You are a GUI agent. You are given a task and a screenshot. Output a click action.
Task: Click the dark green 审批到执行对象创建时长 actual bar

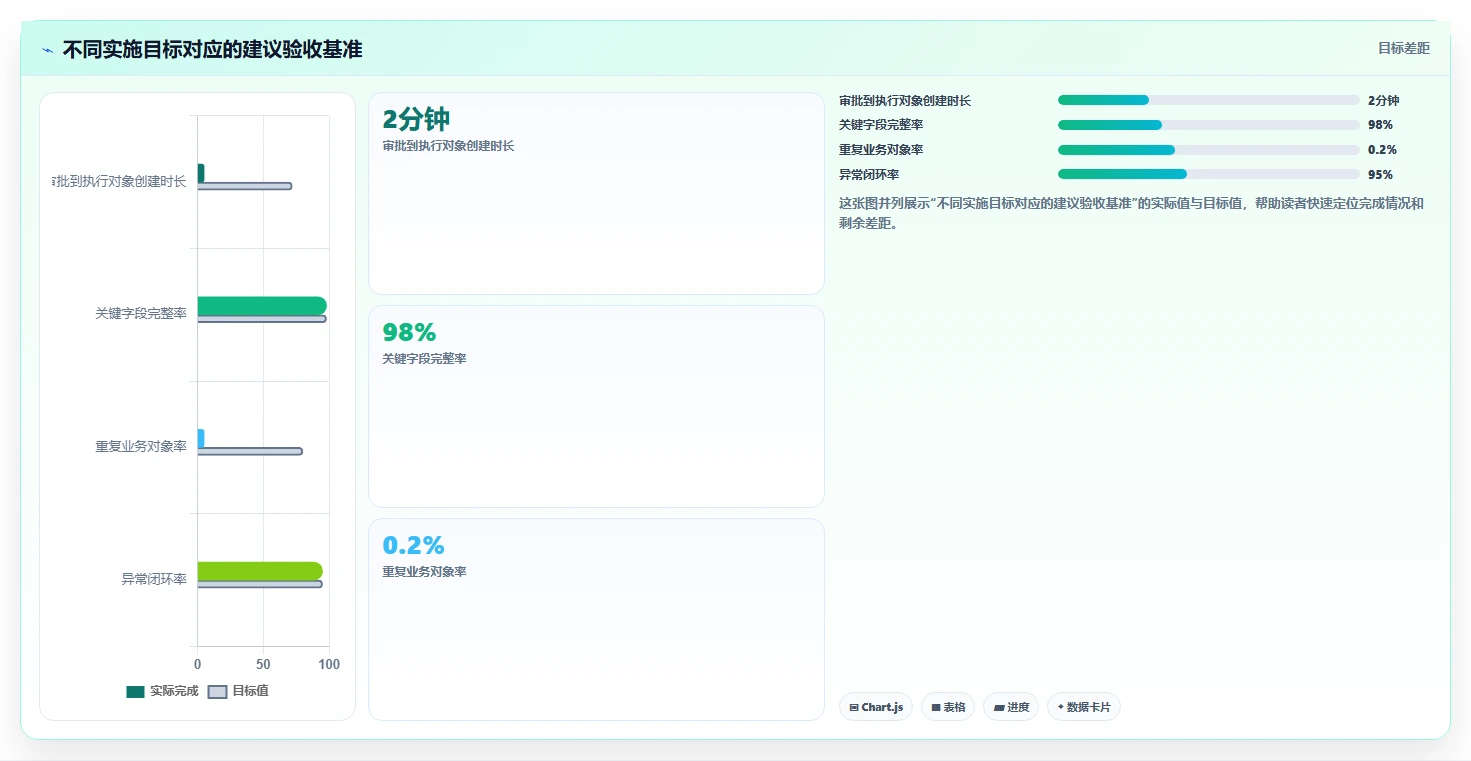coord(201,173)
